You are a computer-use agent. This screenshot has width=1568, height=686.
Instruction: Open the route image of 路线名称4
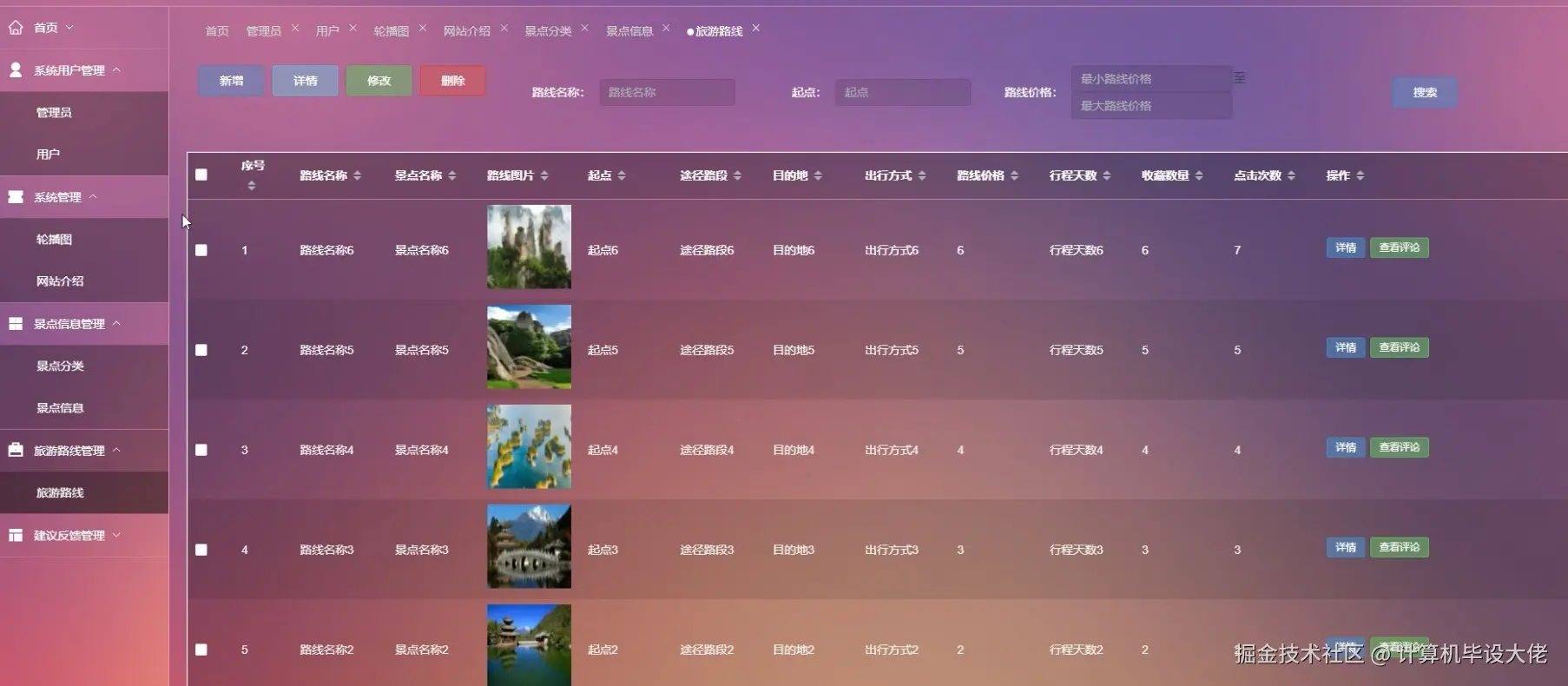point(529,446)
